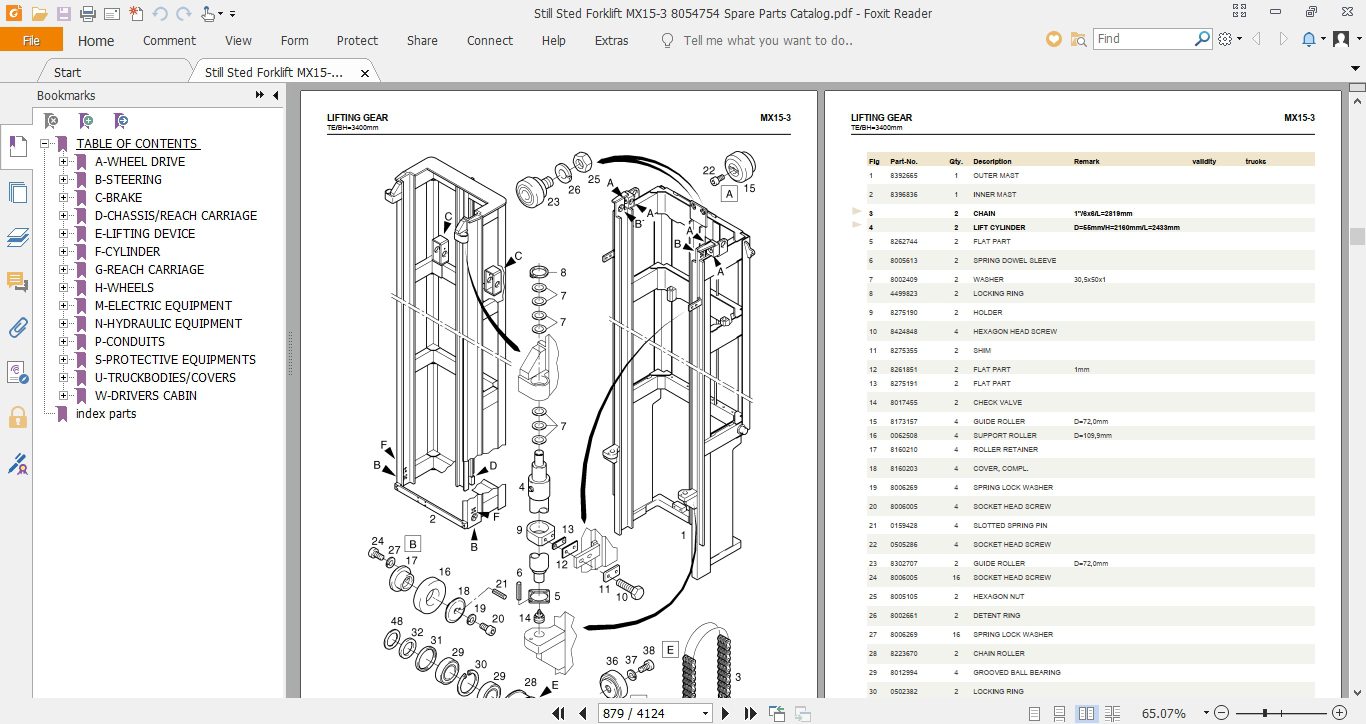Go to the next search result arrow
This screenshot has height=724, width=1366.
click(1282, 39)
